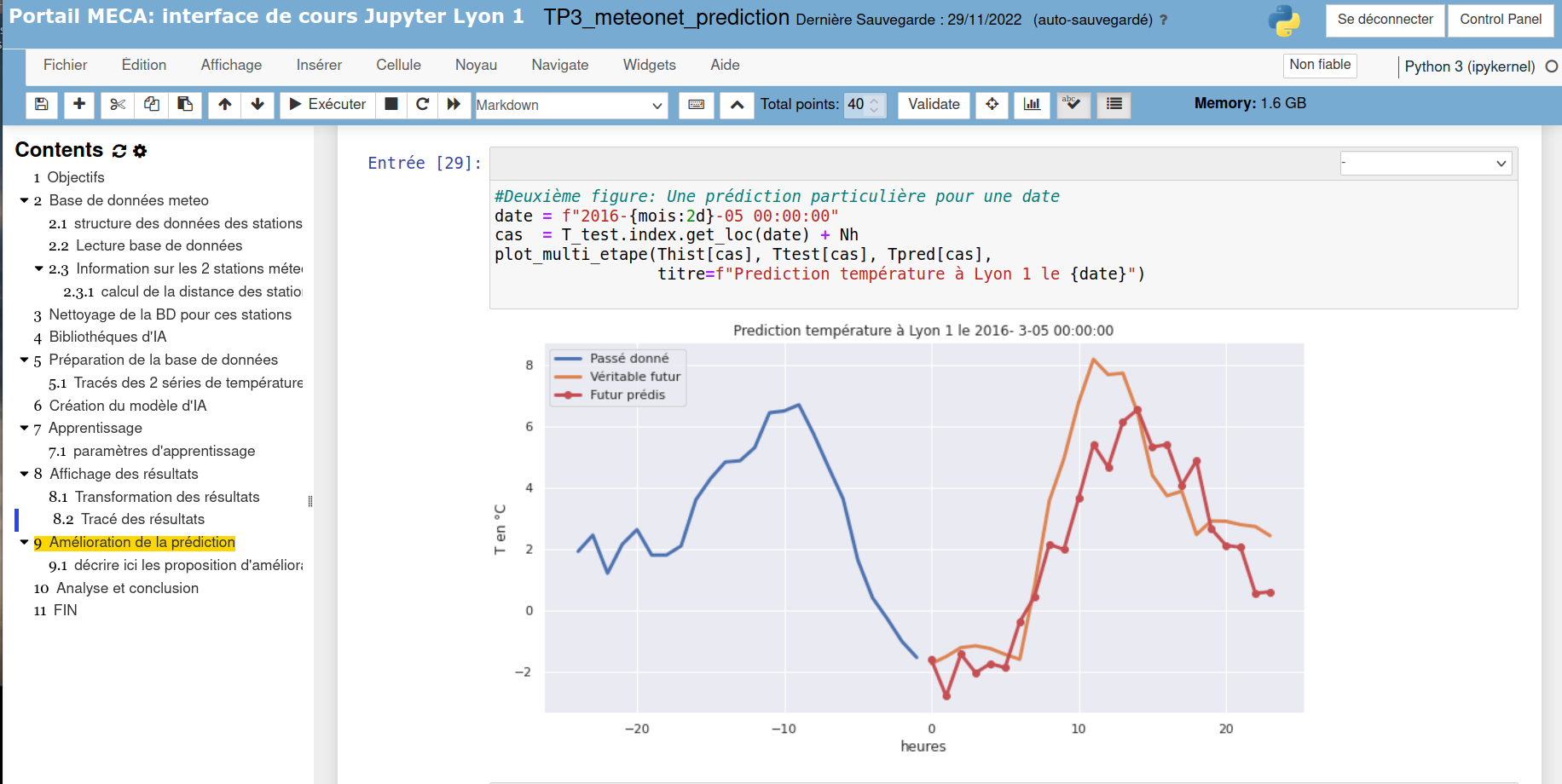The width and height of the screenshot is (1562, 784).
Task: Move the selected cell up
Action: click(225, 104)
